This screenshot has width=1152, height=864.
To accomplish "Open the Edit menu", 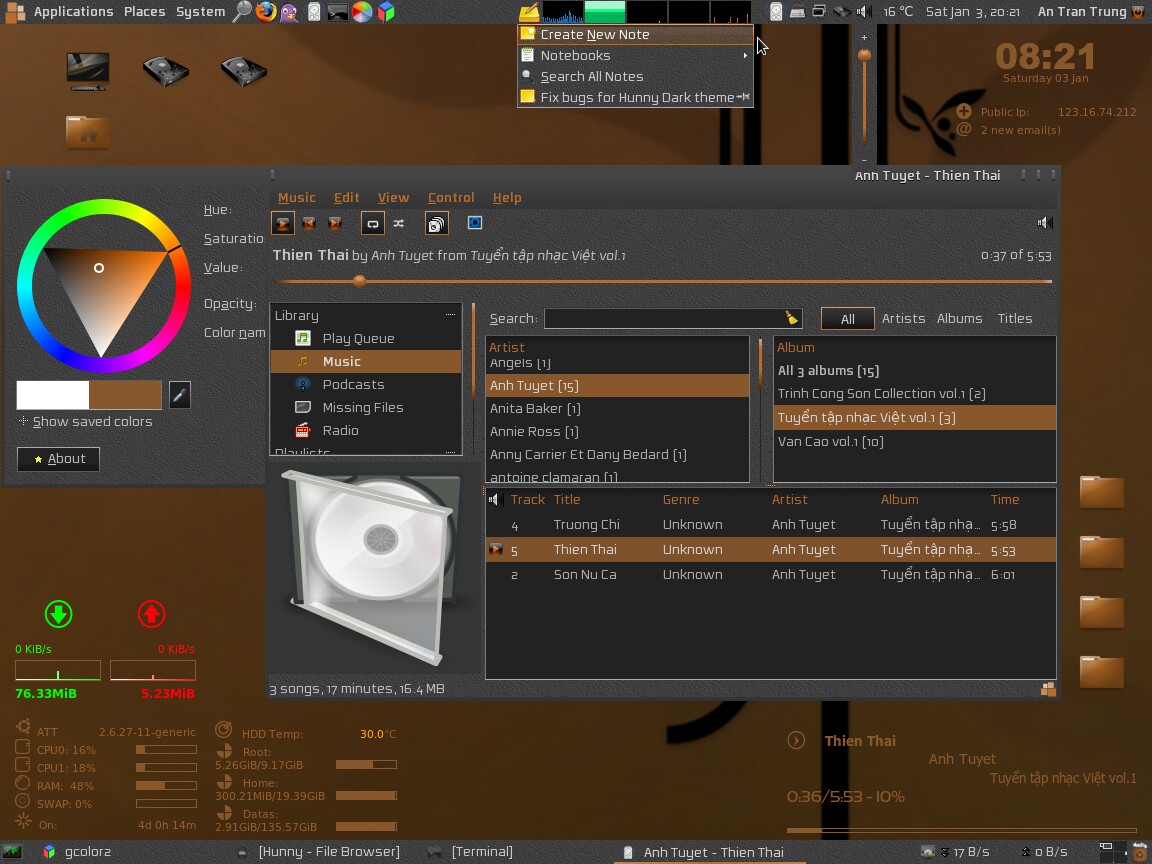I will [347, 198].
